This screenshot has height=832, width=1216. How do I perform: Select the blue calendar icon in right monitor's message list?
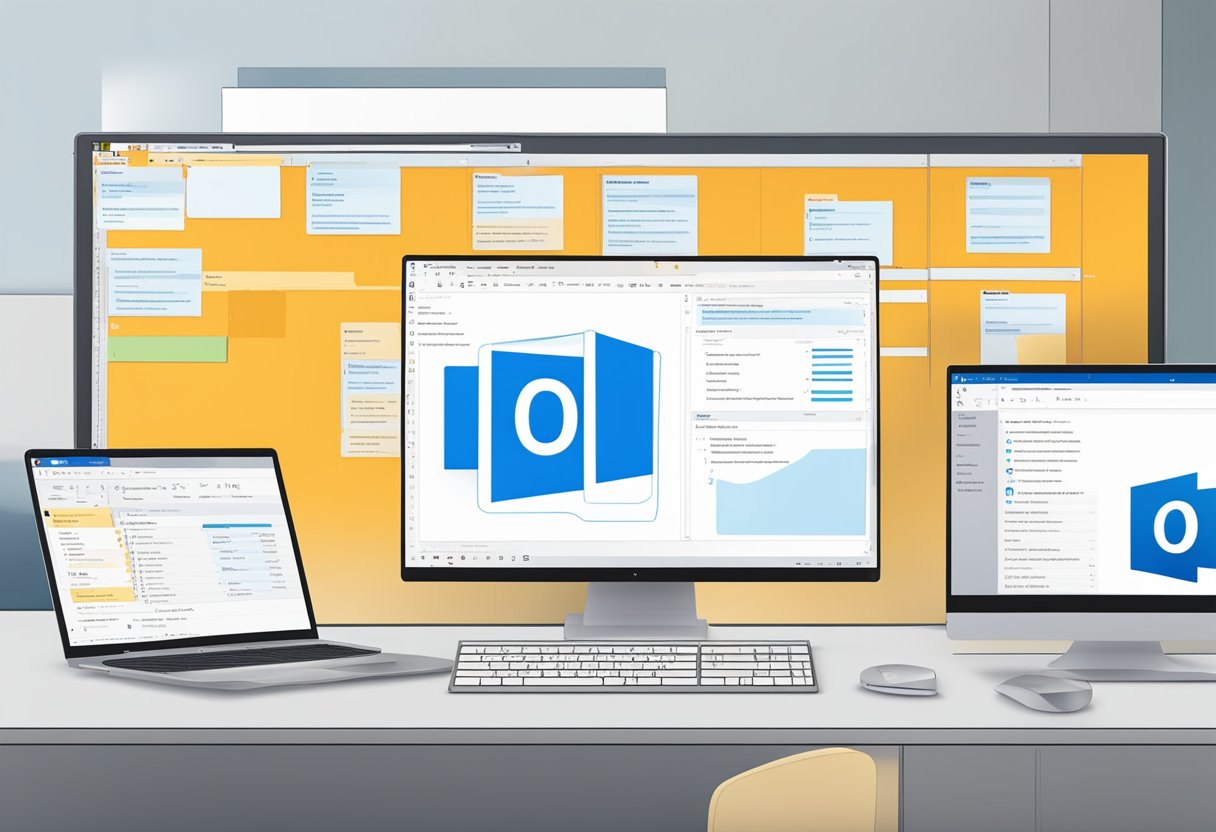(x=1009, y=491)
